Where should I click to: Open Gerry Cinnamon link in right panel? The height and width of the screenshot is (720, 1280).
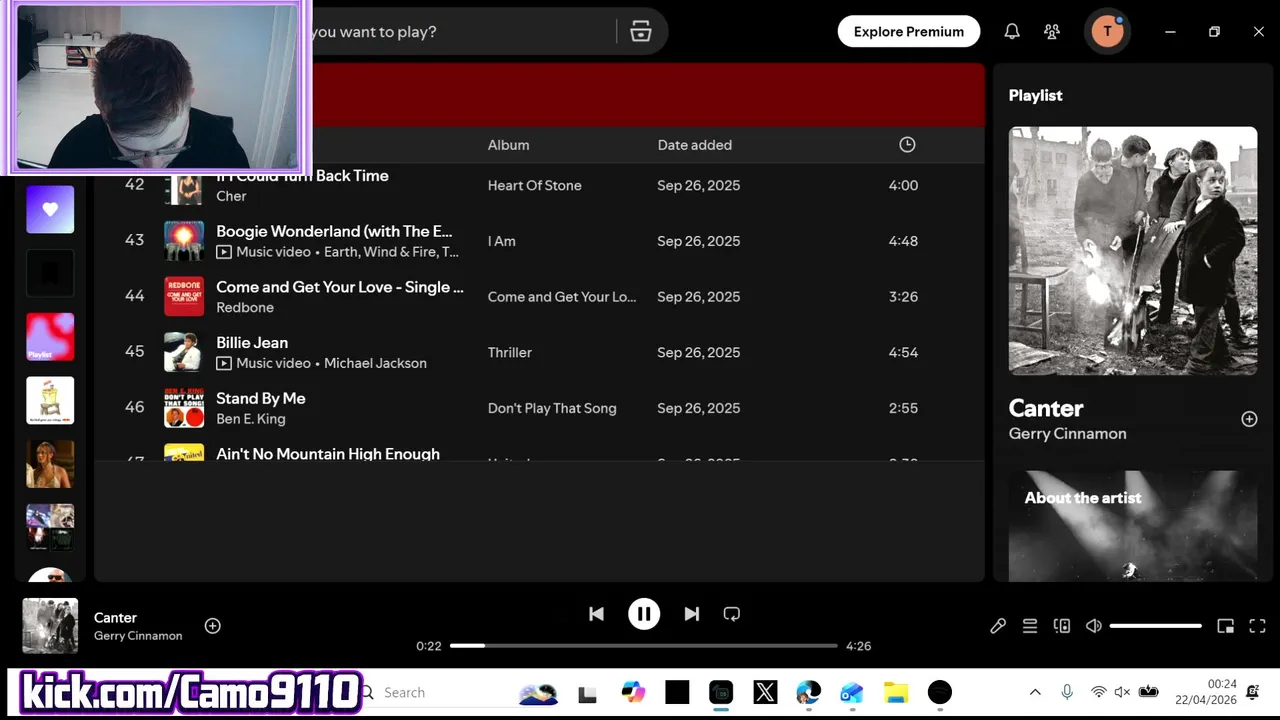point(1067,434)
